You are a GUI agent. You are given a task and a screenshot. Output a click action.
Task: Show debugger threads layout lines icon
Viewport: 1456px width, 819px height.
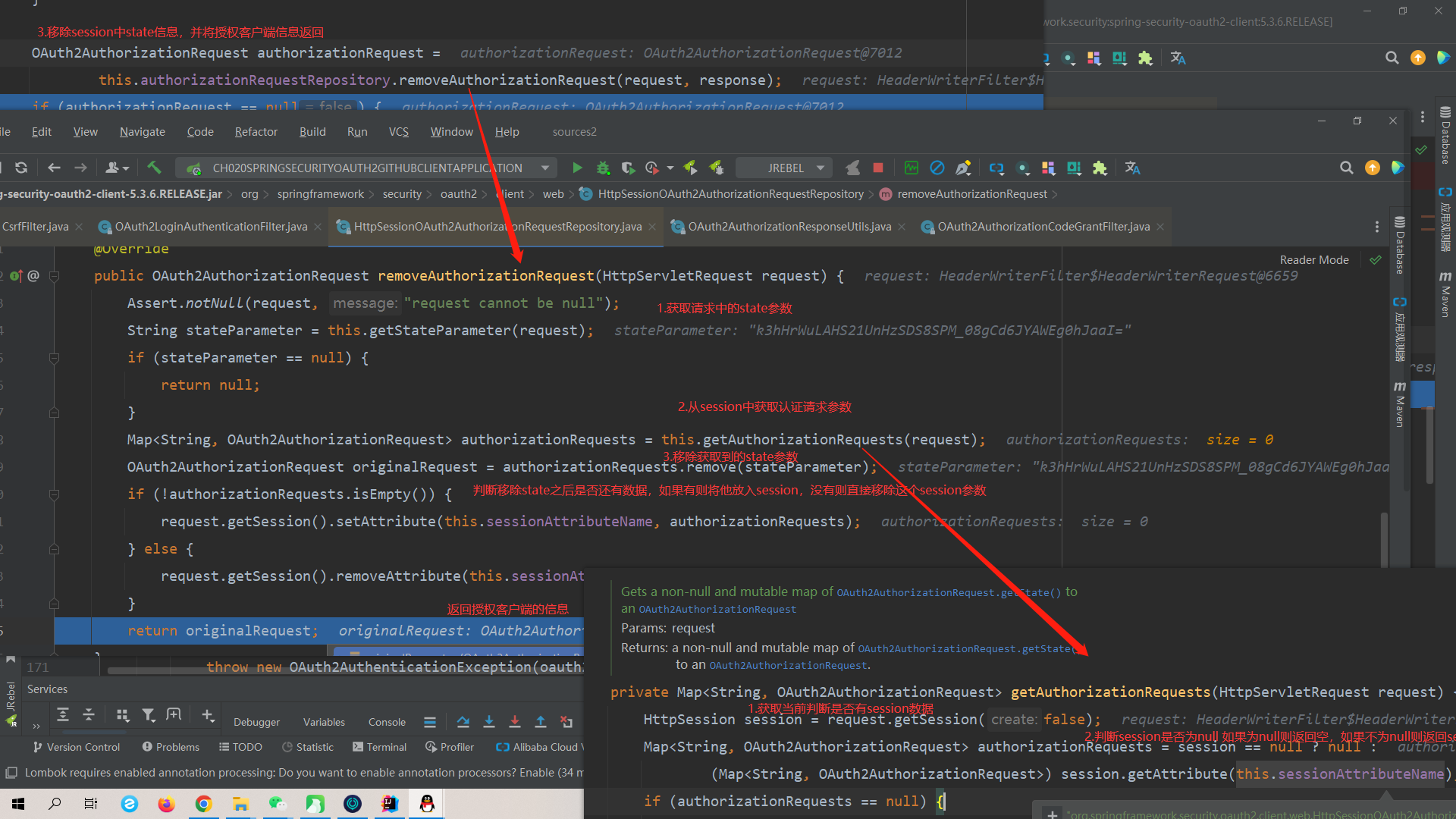(x=430, y=722)
